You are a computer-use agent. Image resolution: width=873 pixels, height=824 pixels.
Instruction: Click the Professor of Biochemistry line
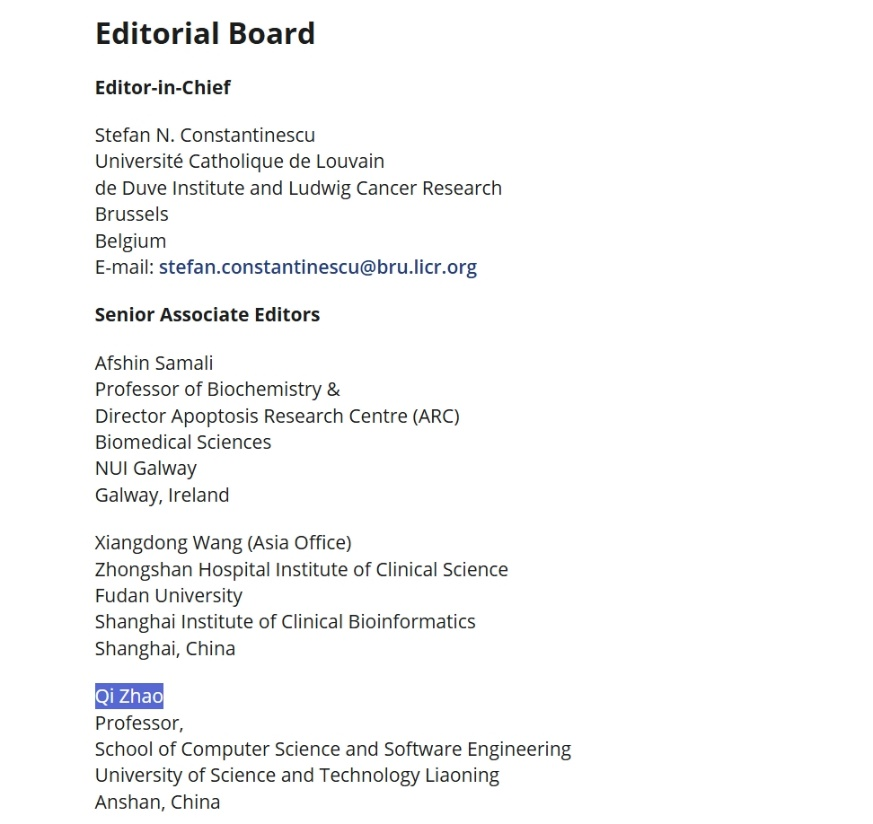tap(217, 389)
